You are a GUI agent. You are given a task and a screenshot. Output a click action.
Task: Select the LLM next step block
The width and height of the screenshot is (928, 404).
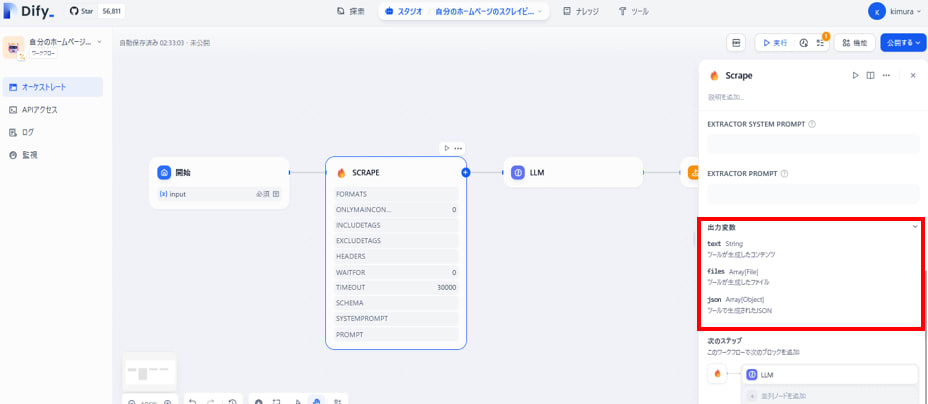click(830, 374)
